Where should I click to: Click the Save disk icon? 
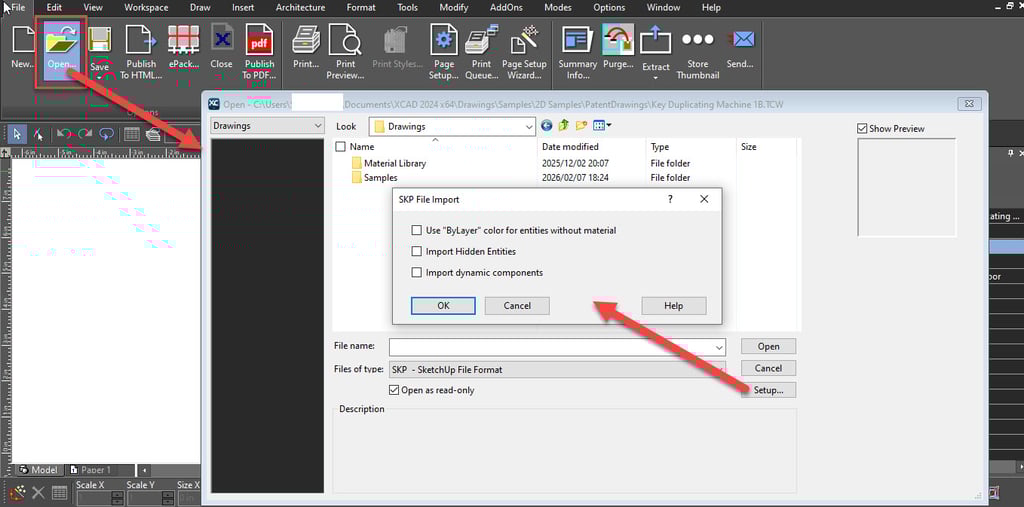point(99,40)
